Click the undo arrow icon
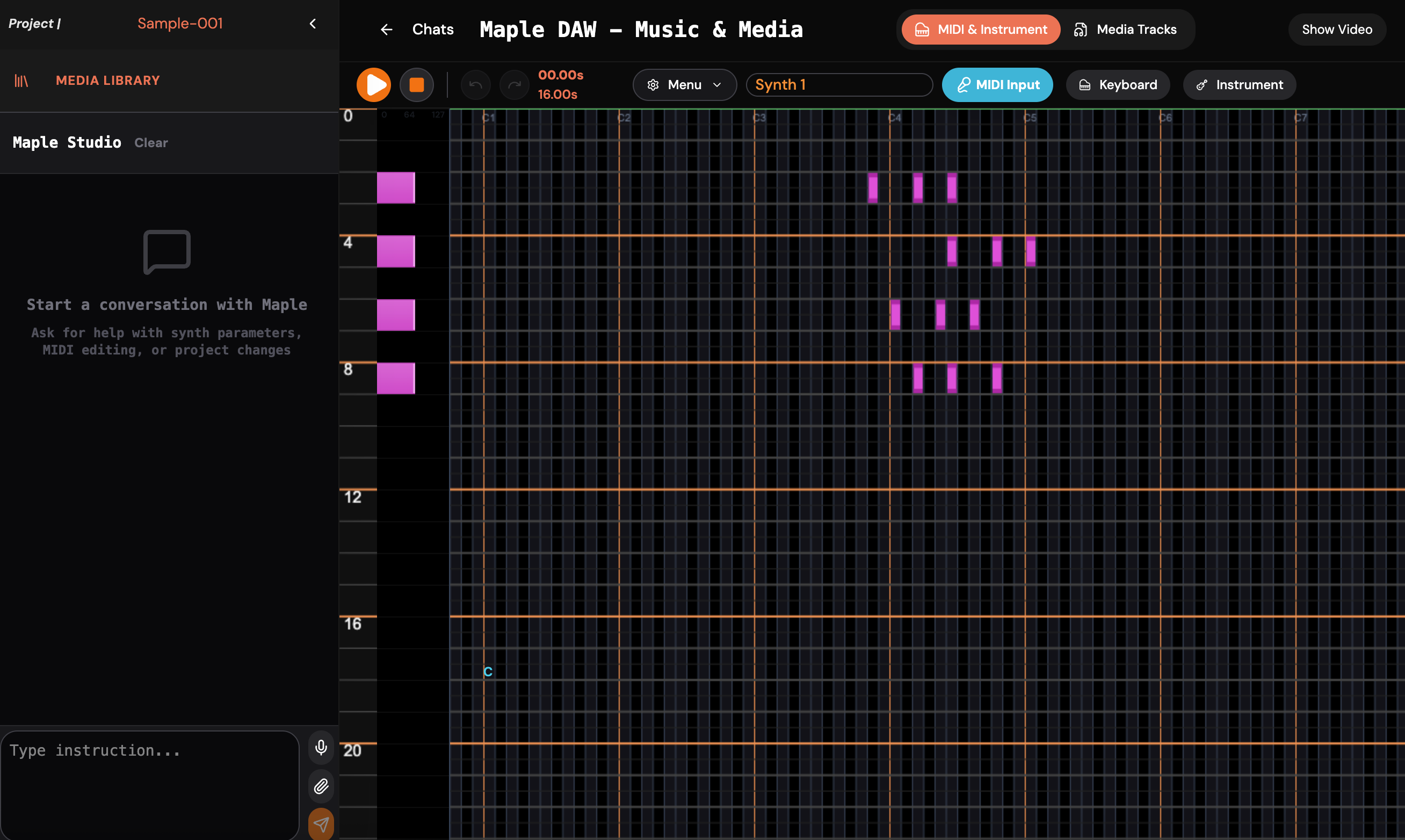Screen dimensions: 1405x840 476,85
